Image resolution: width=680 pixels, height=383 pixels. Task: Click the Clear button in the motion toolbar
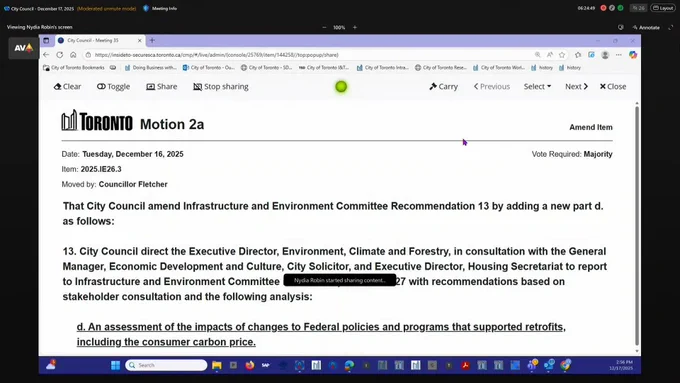[x=67, y=86]
